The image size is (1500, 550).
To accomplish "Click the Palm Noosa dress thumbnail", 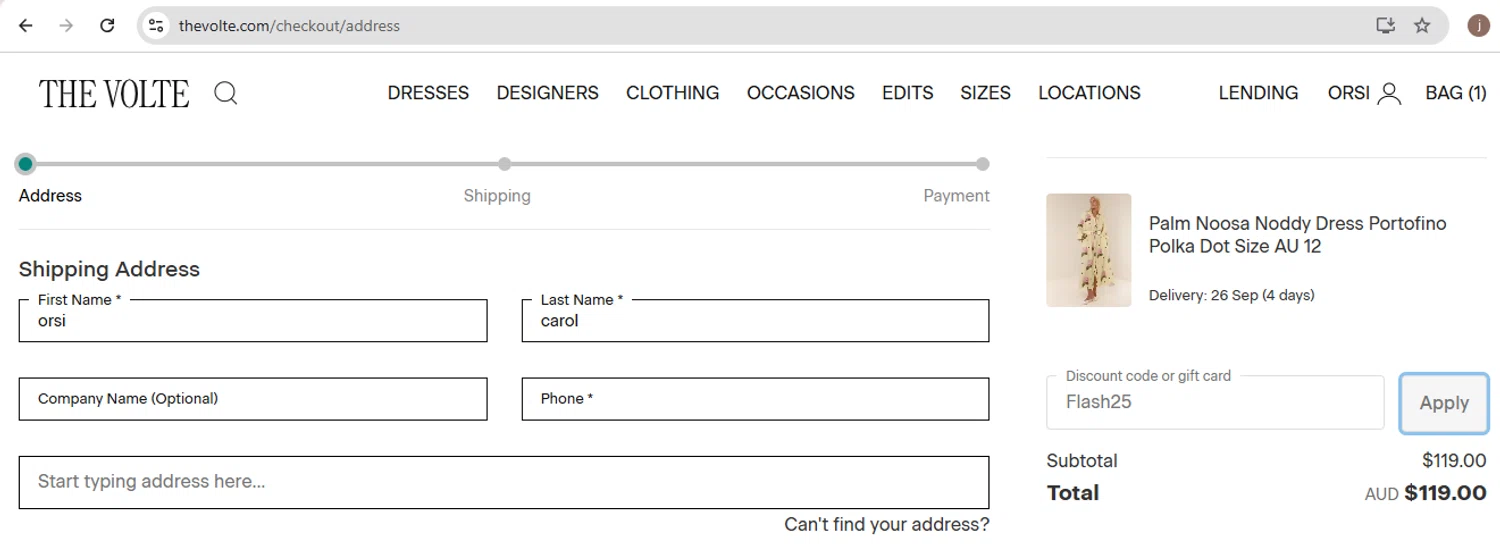I will tap(1088, 250).
